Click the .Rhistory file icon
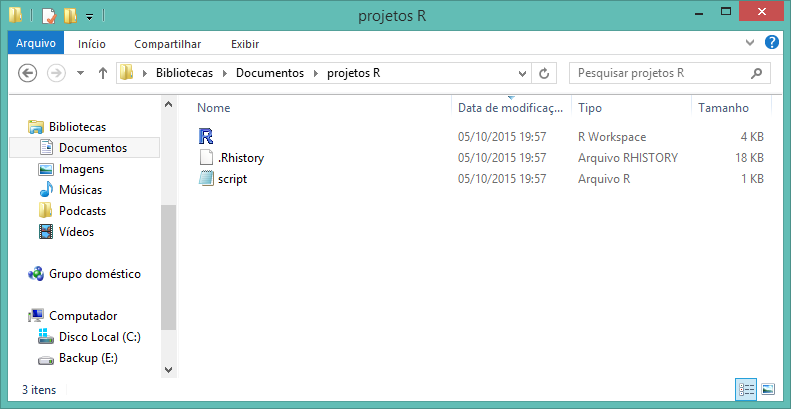Screen dimensions: 791x409 [x=207, y=158]
